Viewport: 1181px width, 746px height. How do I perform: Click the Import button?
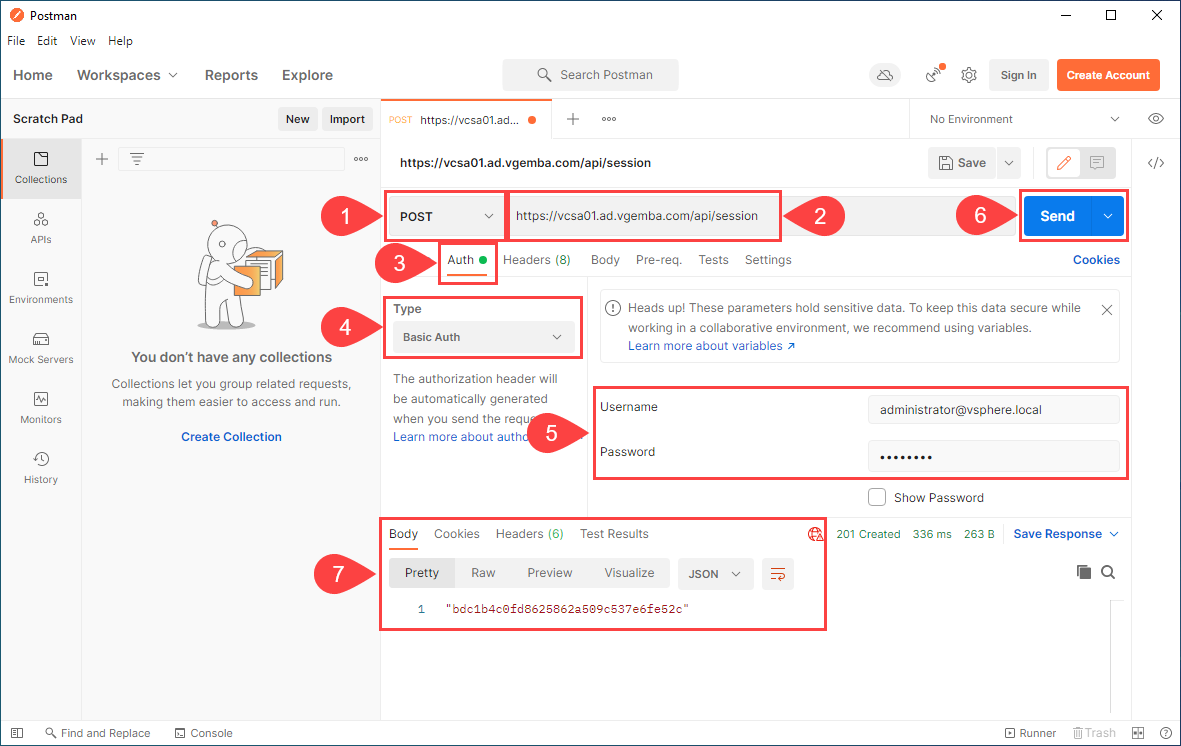(347, 119)
